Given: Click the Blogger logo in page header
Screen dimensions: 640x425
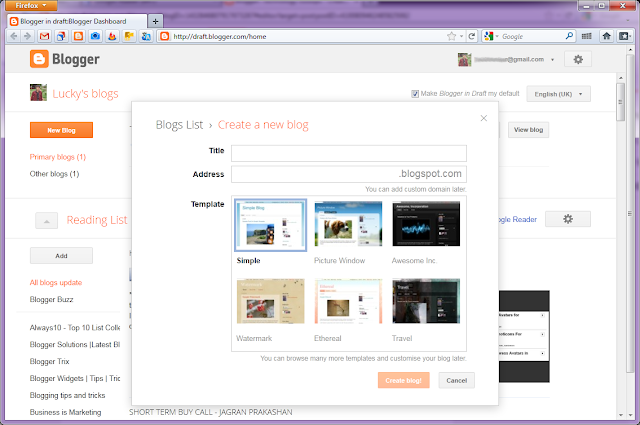Looking at the screenshot, I should pyautogui.click(x=64, y=59).
